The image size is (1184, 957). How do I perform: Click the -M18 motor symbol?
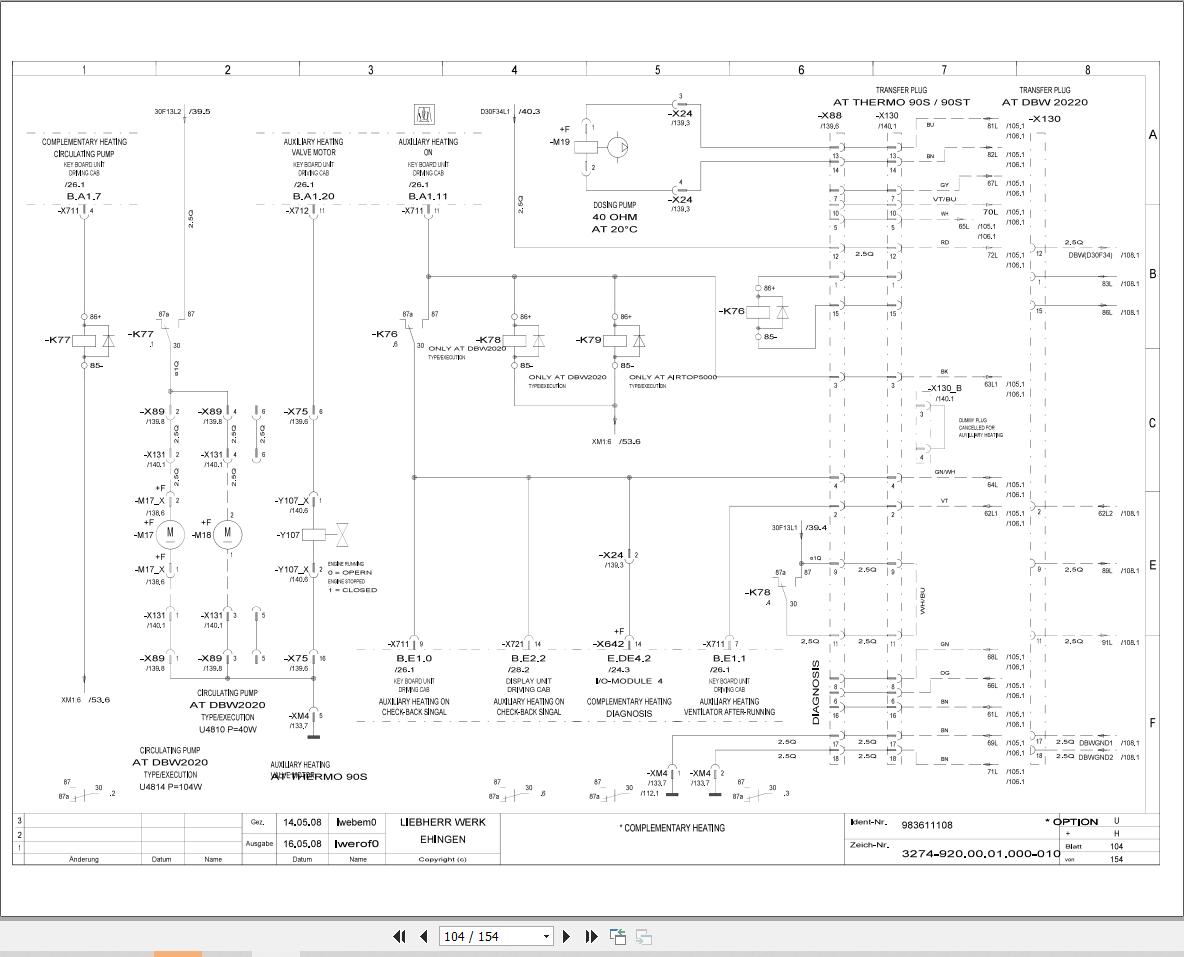point(228,534)
